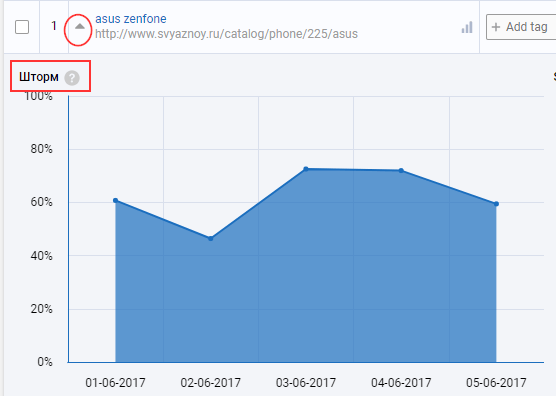Select the 01-06-2017 data point on chart
The width and height of the screenshot is (556, 396).
(x=116, y=201)
